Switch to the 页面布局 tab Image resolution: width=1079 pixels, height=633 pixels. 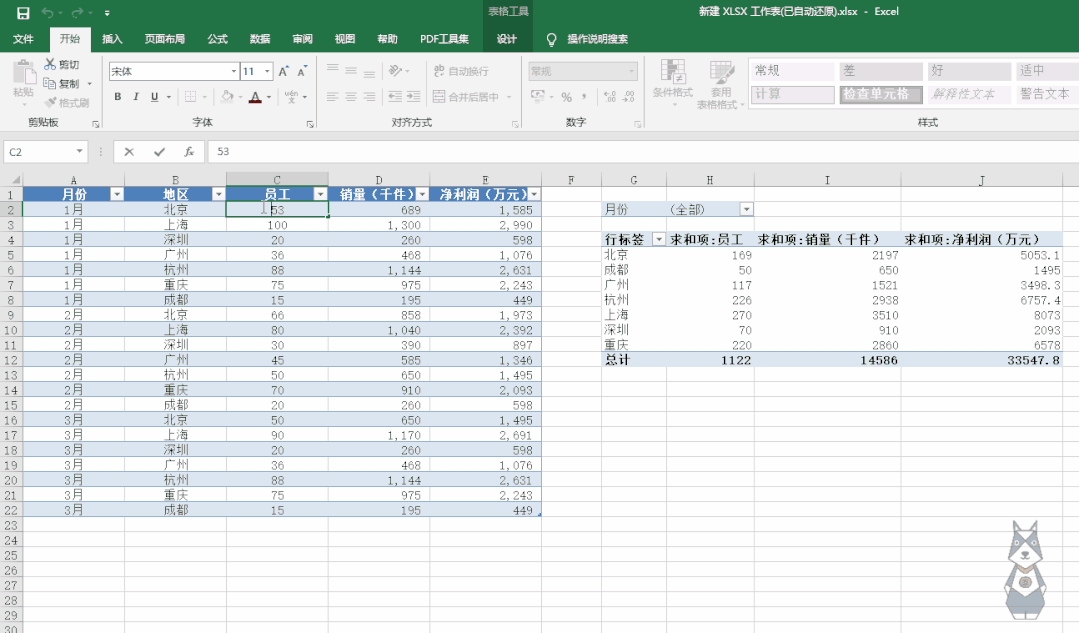click(x=164, y=39)
